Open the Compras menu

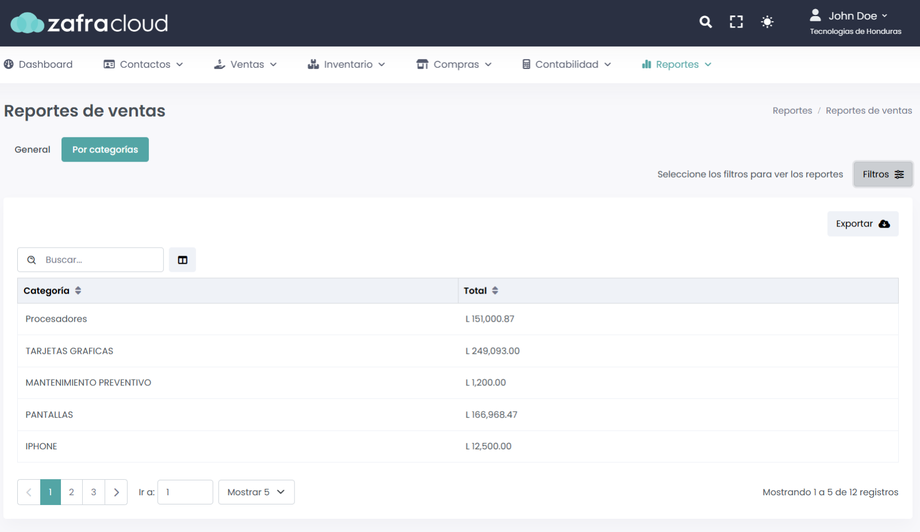(454, 65)
